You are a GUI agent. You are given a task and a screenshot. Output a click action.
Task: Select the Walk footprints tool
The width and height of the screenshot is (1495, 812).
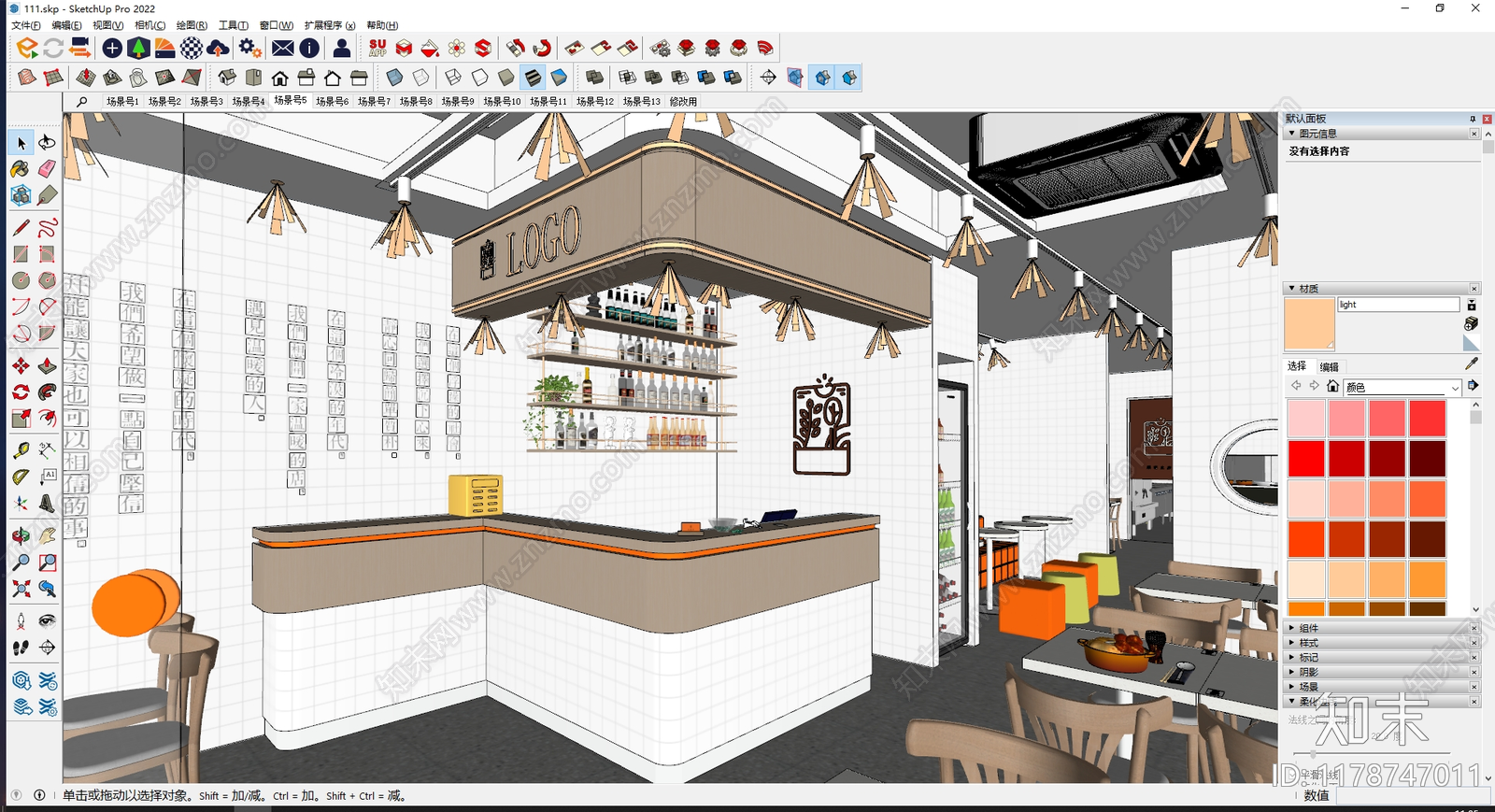click(21, 648)
